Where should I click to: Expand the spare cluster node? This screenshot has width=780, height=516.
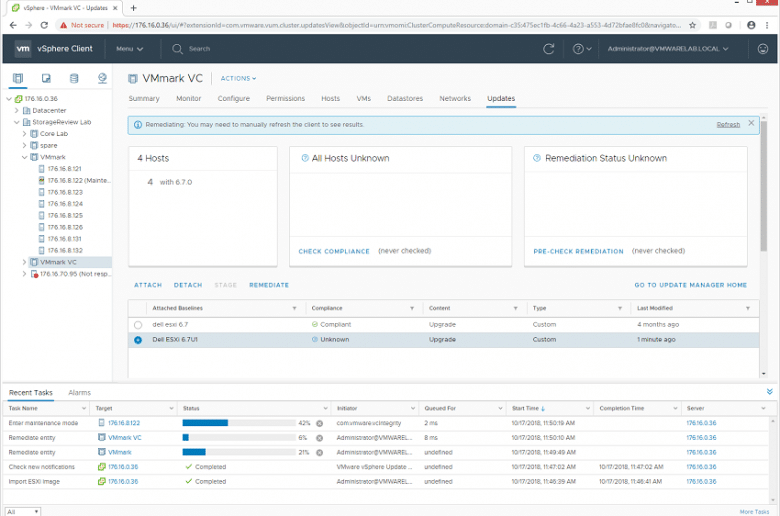point(24,145)
